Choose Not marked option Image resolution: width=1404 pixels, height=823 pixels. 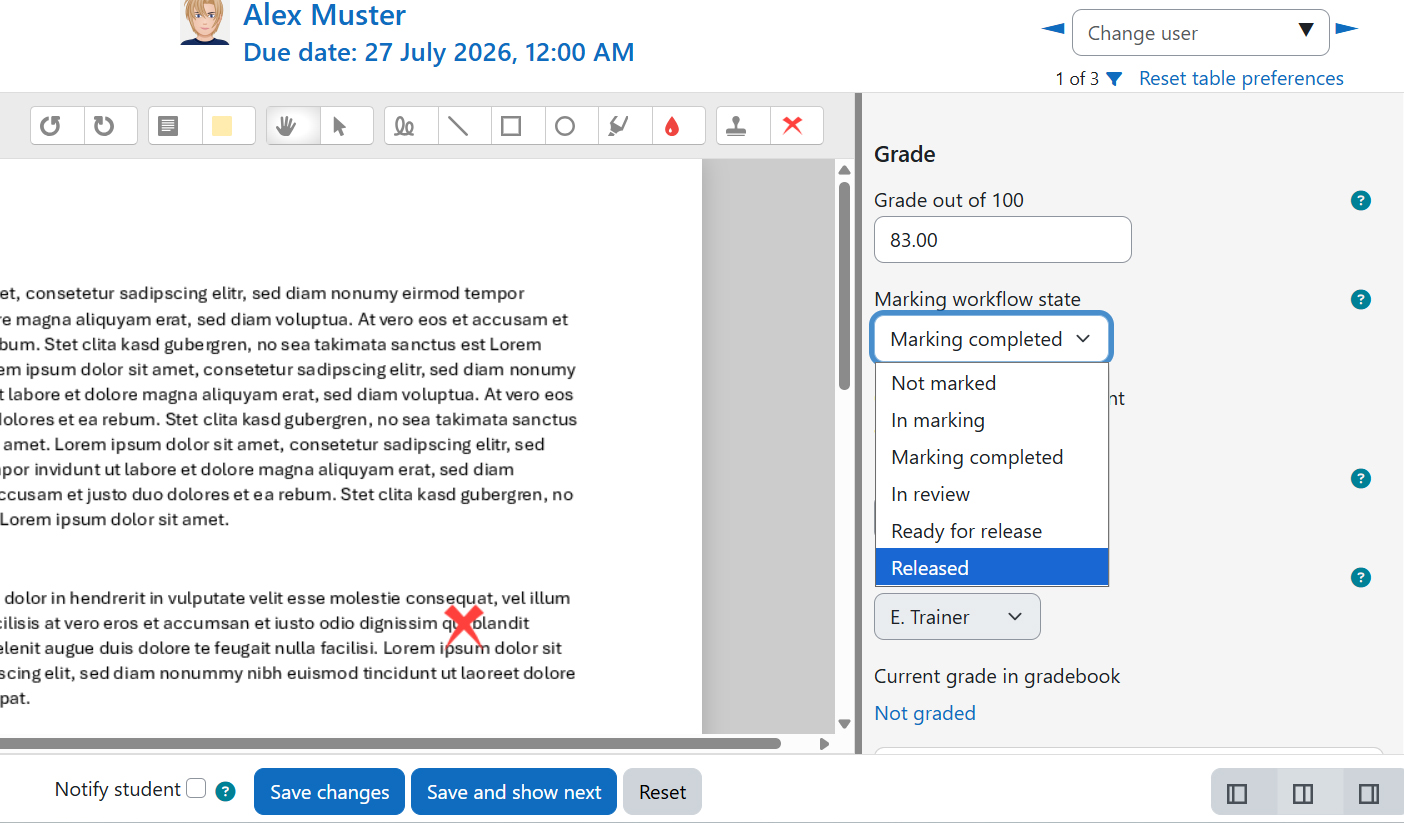991,383
